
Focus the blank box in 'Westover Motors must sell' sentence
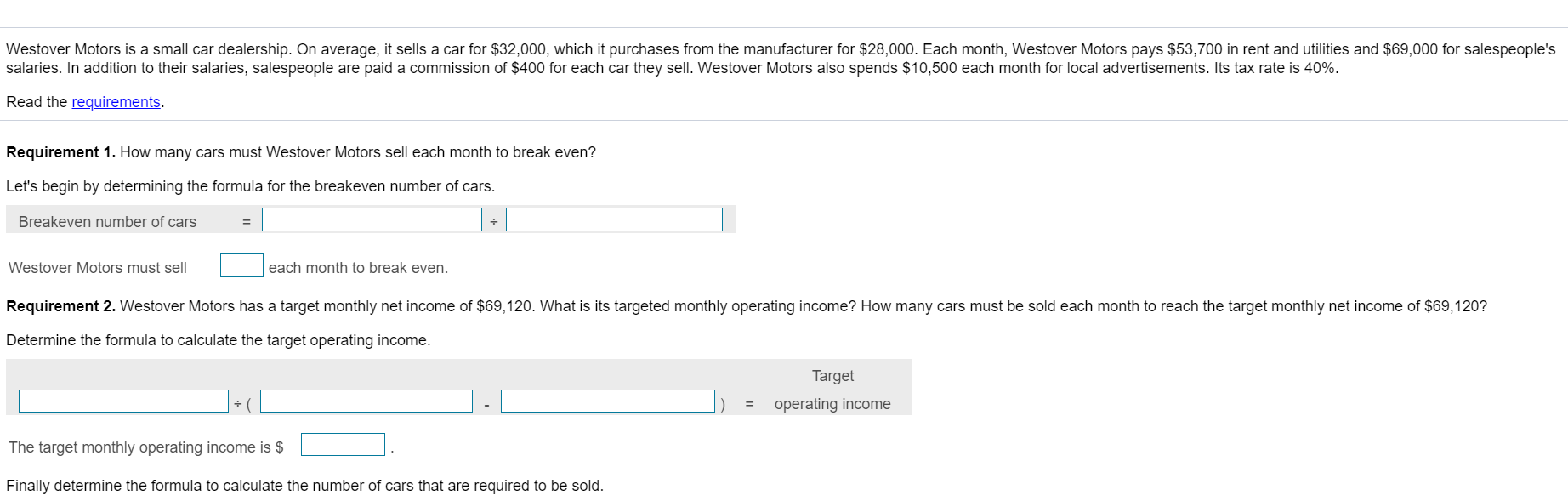coord(241,265)
